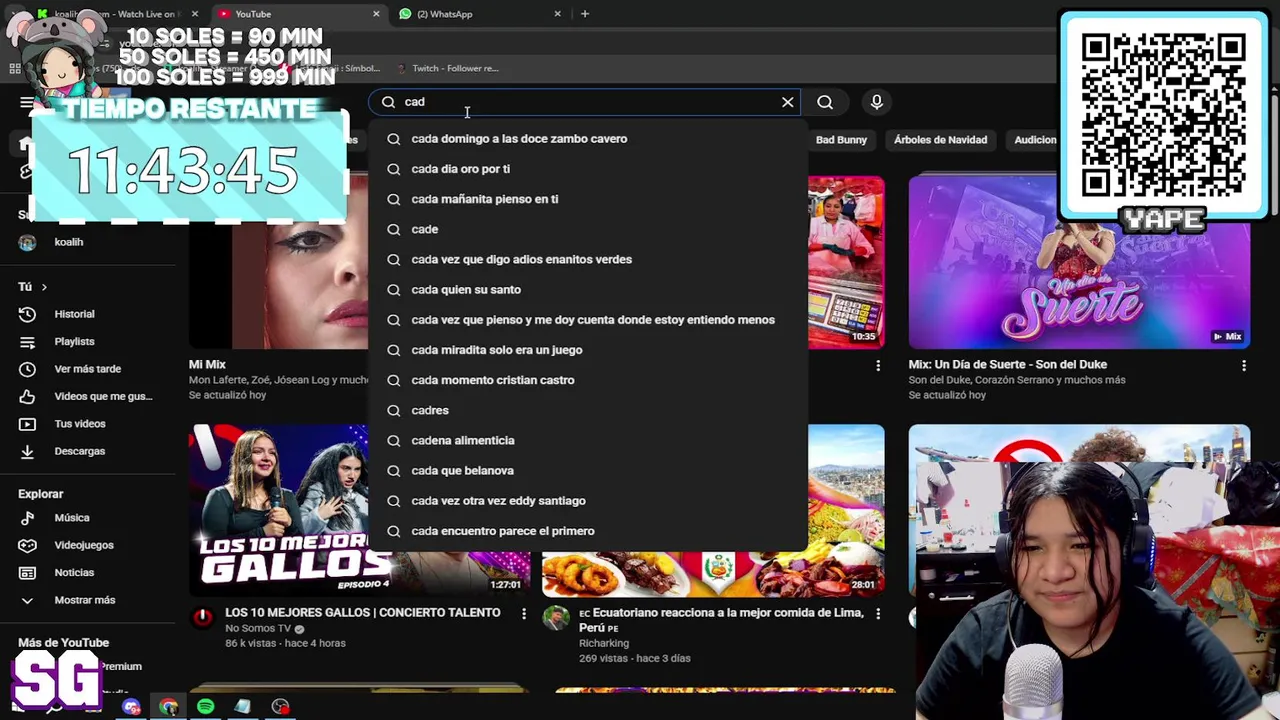This screenshot has width=1280, height=720.
Task: Open the YouTube hamburger guide menu
Action: tap(26, 102)
